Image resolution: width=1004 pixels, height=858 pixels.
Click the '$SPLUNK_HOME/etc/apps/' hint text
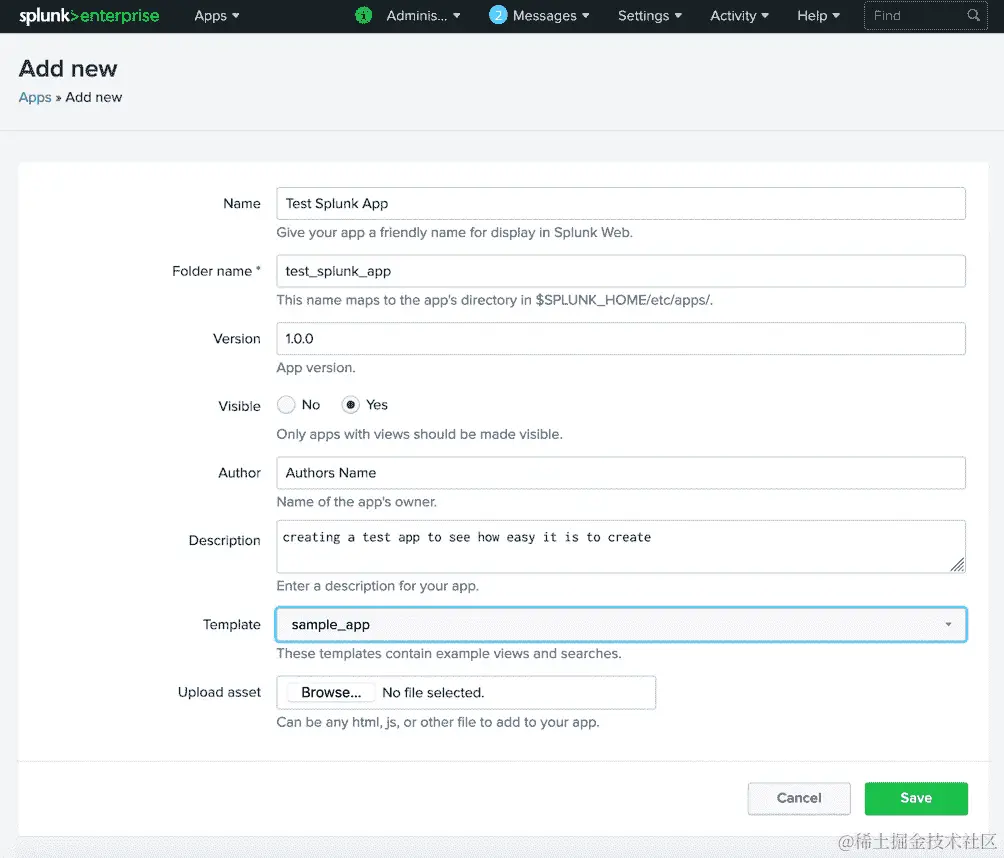[x=624, y=300]
